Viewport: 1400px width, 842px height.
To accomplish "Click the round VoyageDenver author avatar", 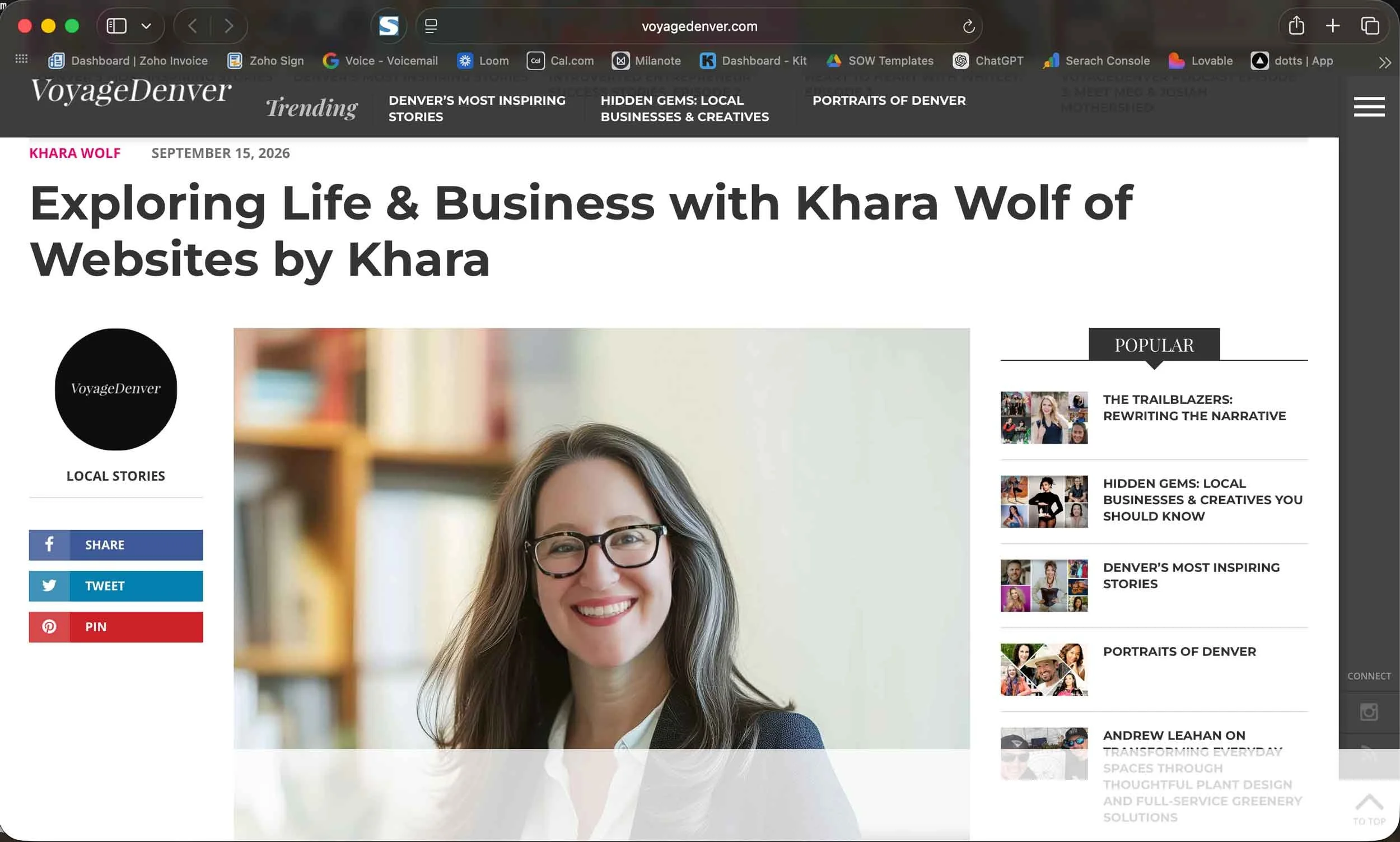I will [x=116, y=389].
